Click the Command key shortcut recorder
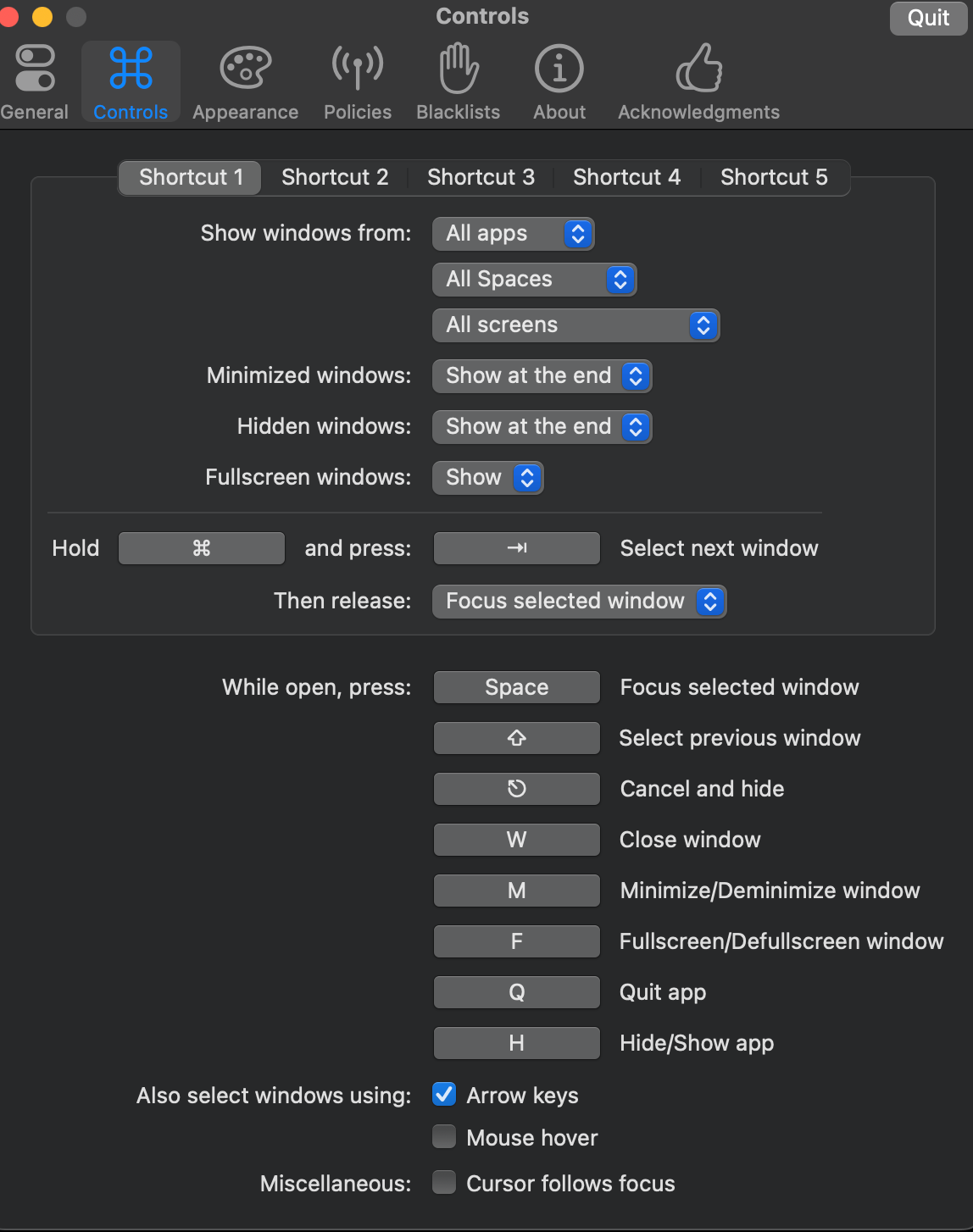 click(x=201, y=547)
